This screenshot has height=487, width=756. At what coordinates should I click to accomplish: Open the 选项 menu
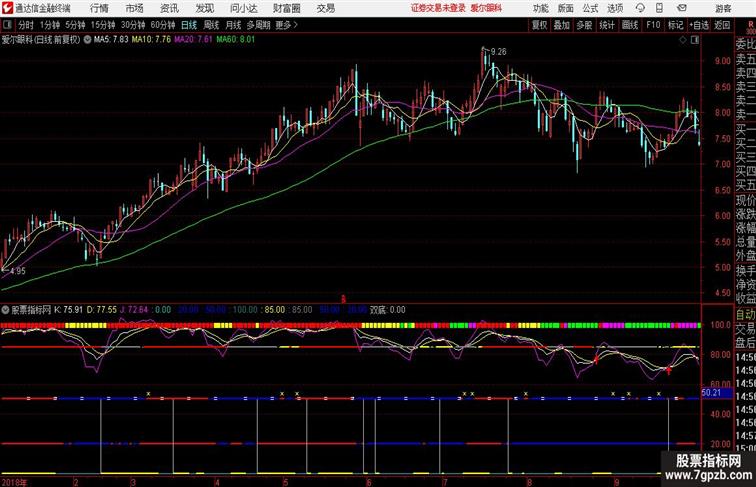(615, 8)
